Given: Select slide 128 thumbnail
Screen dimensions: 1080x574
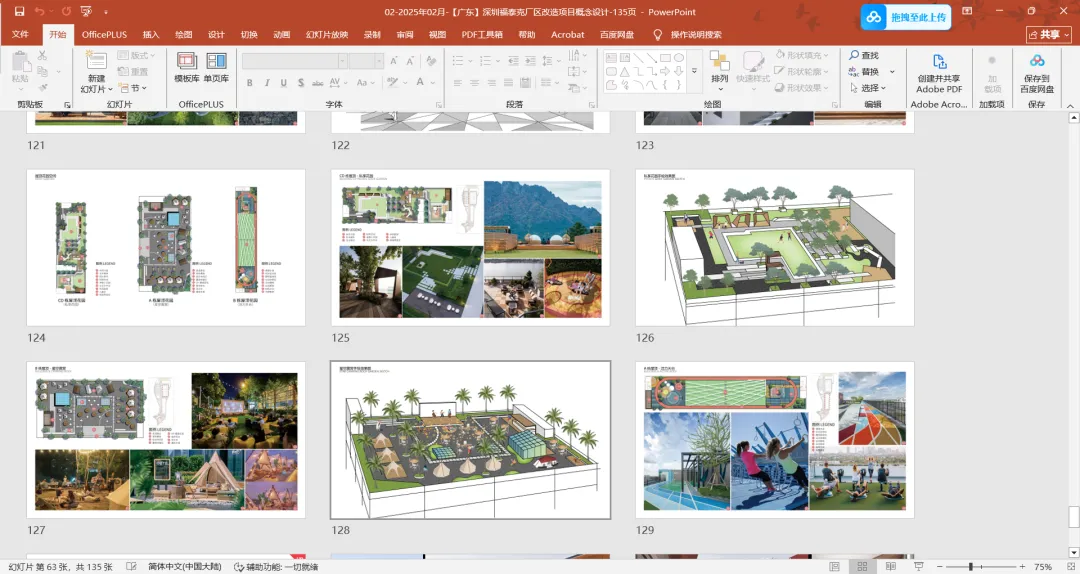Looking at the screenshot, I should pos(470,440).
